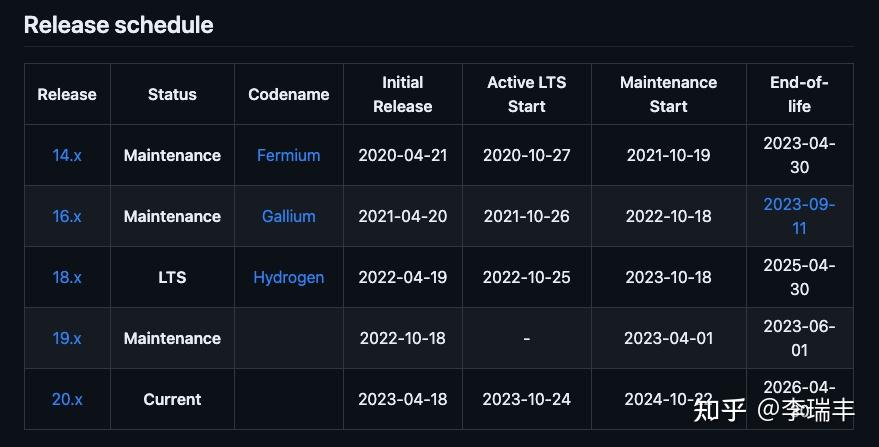Viewport: 879px width, 447px height.
Task: Click the Release schedule heading
Action: point(118,25)
